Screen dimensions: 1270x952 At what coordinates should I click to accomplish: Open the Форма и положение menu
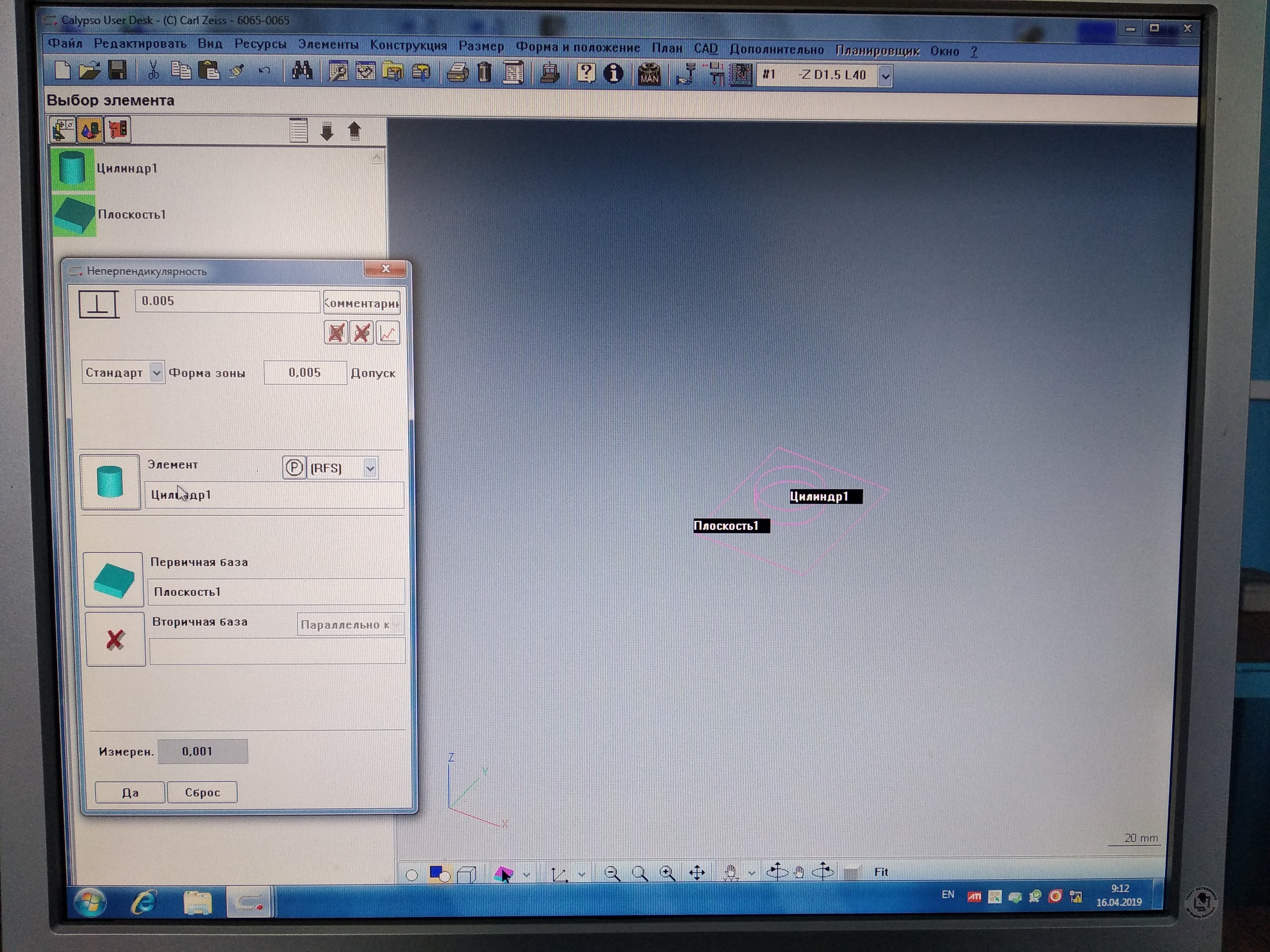[577, 48]
